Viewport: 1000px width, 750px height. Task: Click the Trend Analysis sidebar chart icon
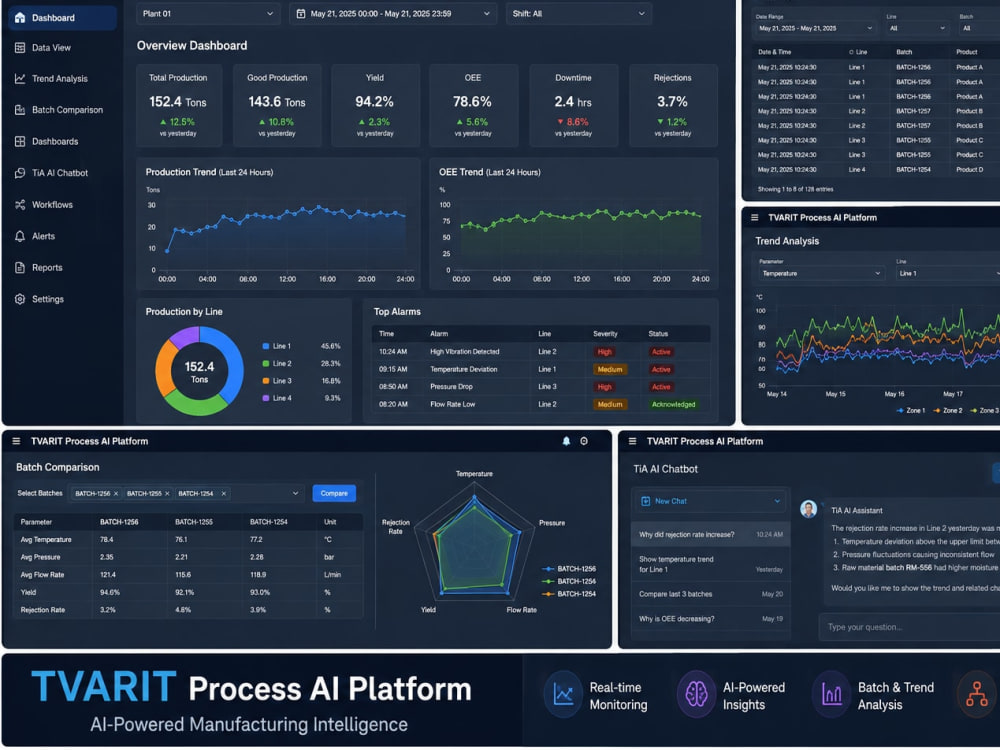pyautogui.click(x=20, y=78)
